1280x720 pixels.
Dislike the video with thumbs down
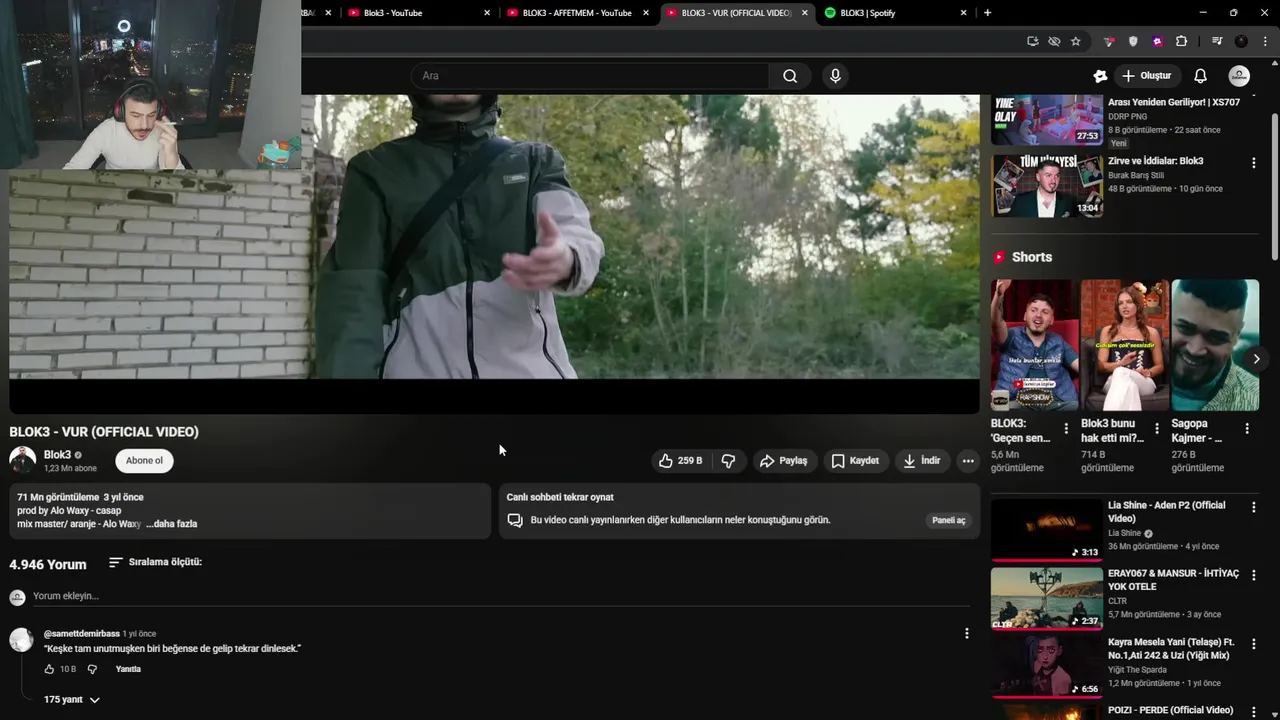click(x=728, y=461)
